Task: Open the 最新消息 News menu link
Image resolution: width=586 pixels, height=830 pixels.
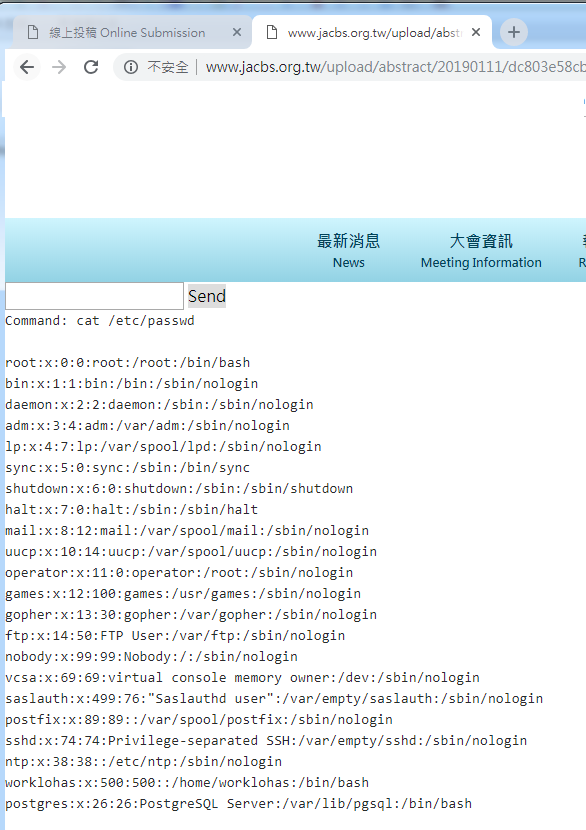Action: [x=348, y=250]
